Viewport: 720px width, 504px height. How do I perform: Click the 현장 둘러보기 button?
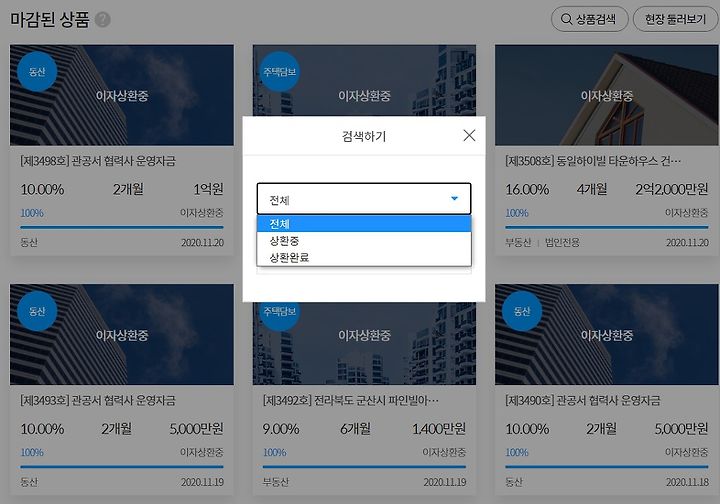pyautogui.click(x=675, y=19)
